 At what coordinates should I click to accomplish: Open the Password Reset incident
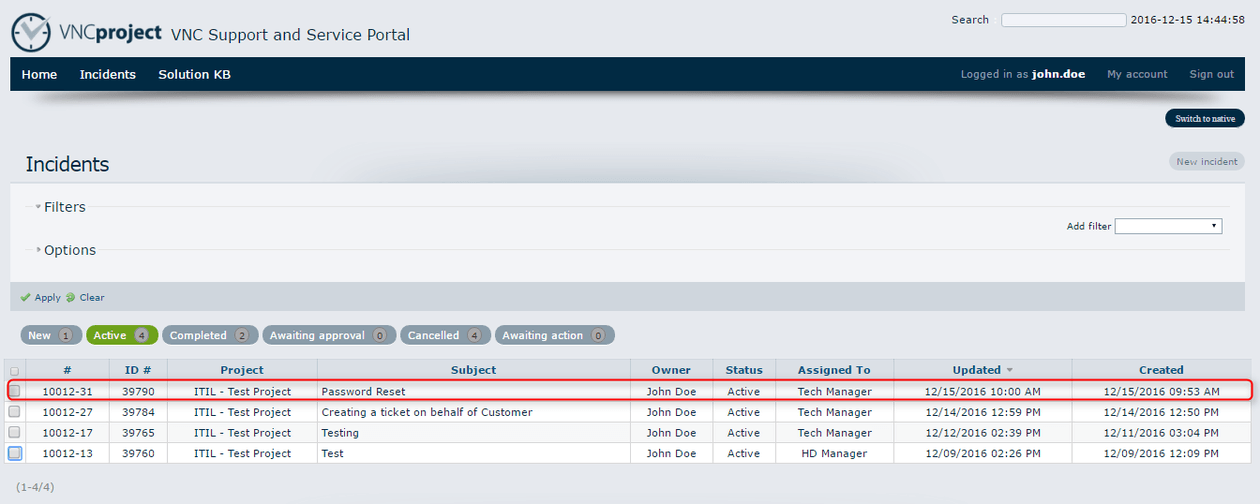pos(363,392)
